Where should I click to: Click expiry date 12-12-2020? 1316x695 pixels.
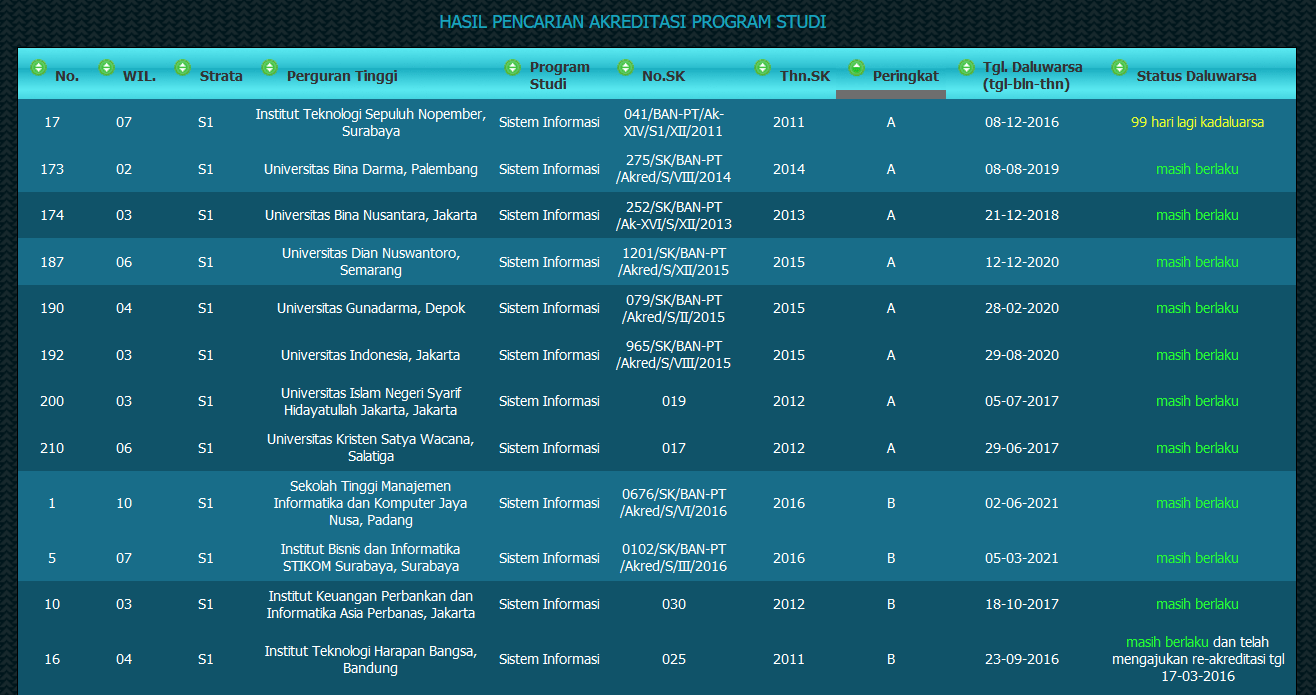[1021, 262]
